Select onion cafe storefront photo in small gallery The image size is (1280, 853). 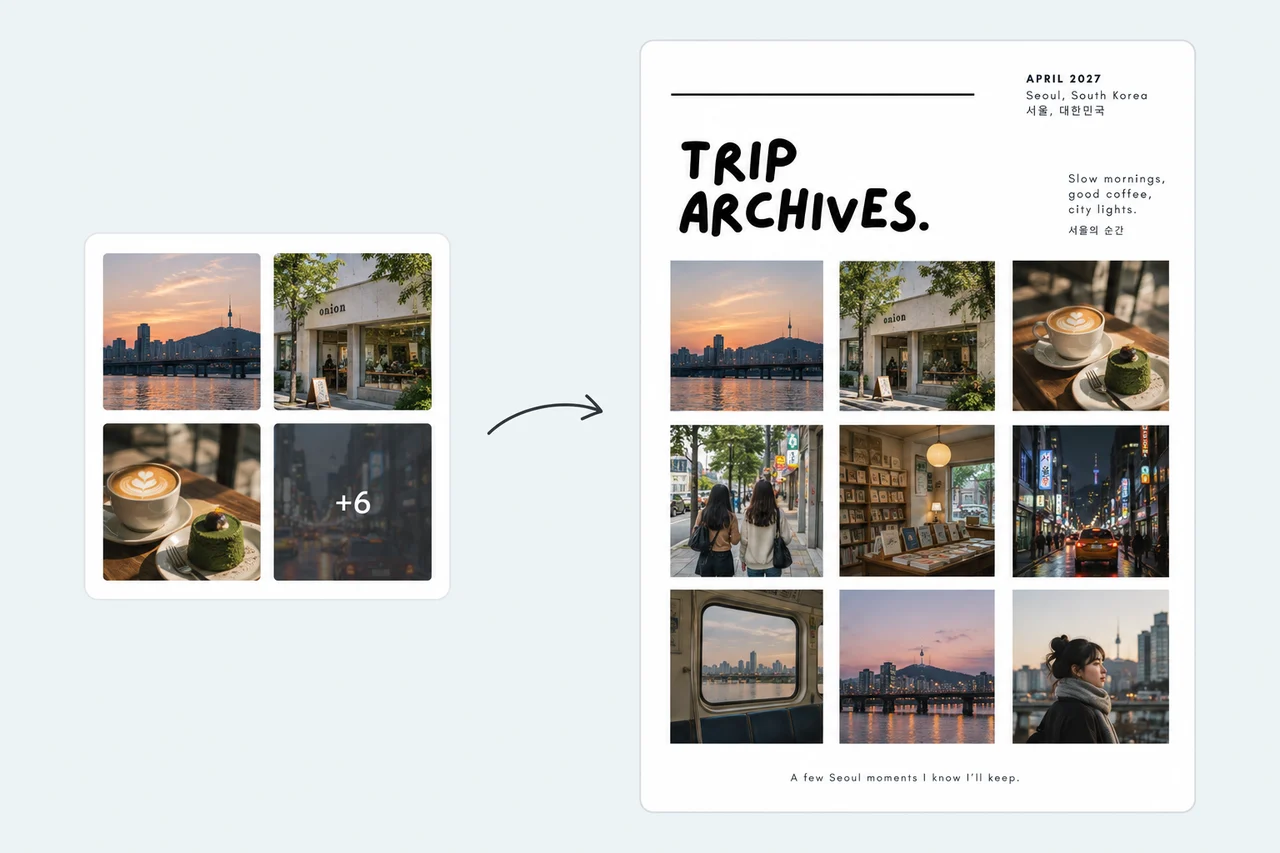[353, 331]
